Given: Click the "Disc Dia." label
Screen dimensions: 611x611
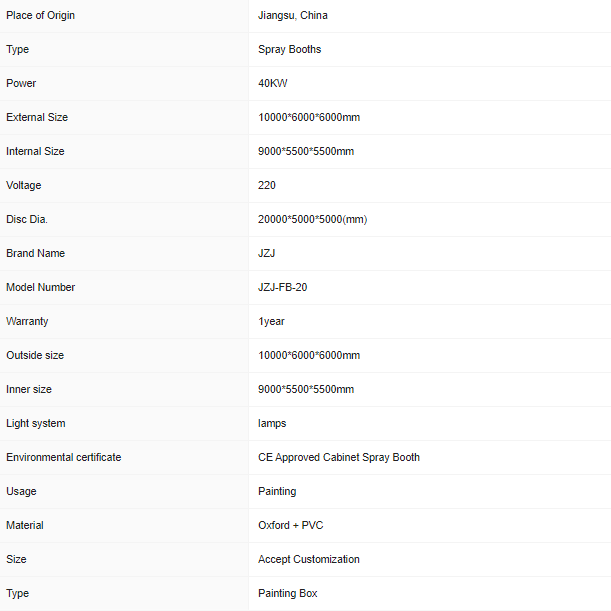Looking at the screenshot, I should coord(27,219).
